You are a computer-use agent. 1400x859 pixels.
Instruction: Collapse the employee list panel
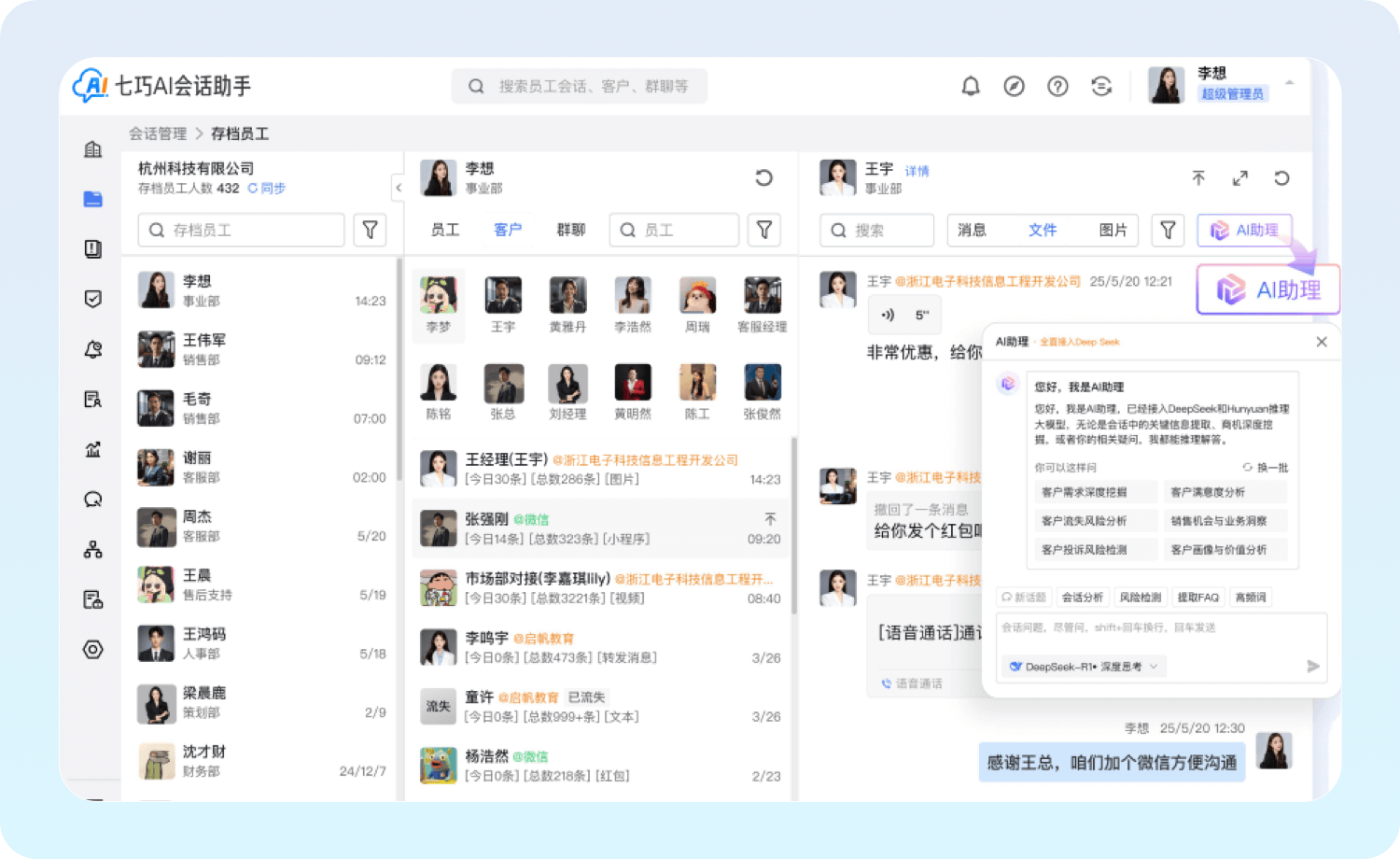(x=399, y=188)
